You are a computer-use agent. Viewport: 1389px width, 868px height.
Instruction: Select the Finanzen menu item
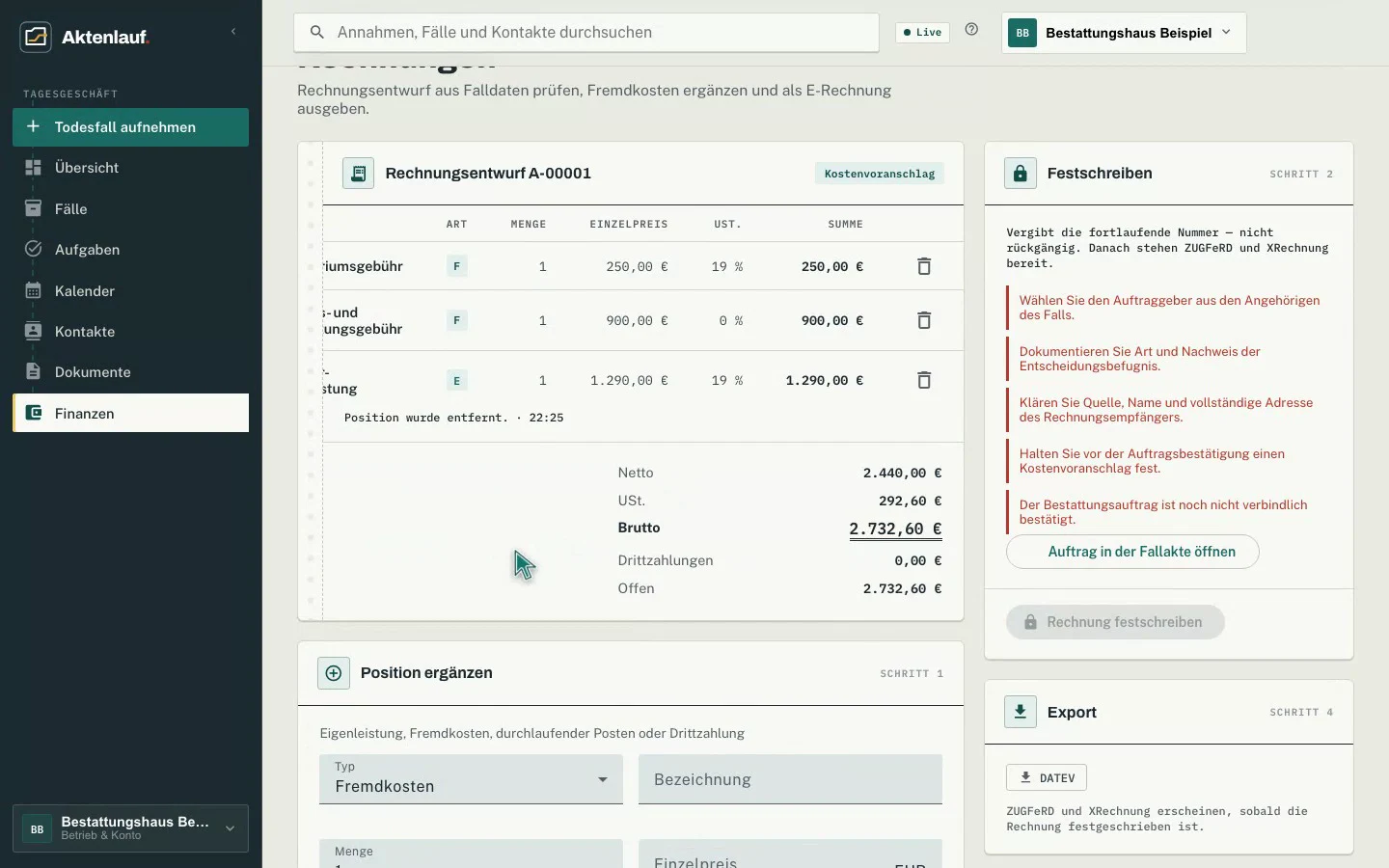click(x=130, y=413)
